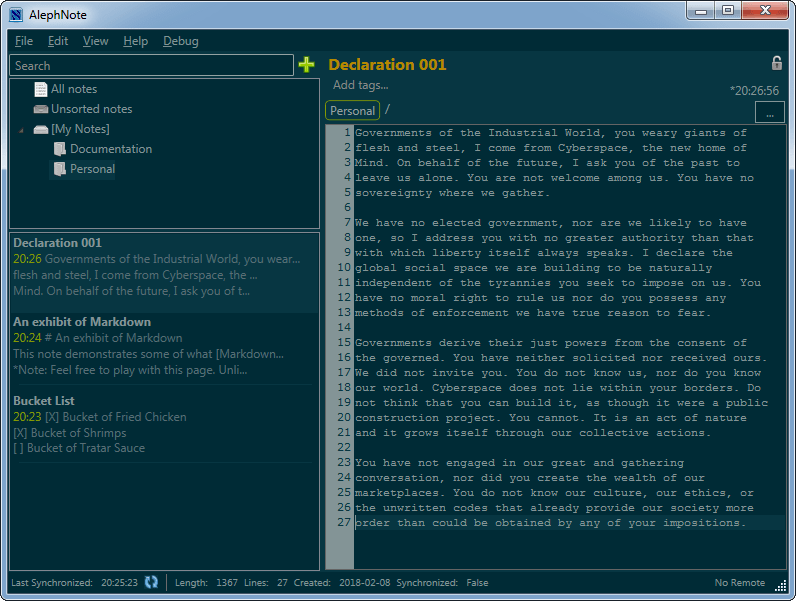The height and width of the screenshot is (601, 796).
Task: Open the Edit menu
Action: click(58, 41)
